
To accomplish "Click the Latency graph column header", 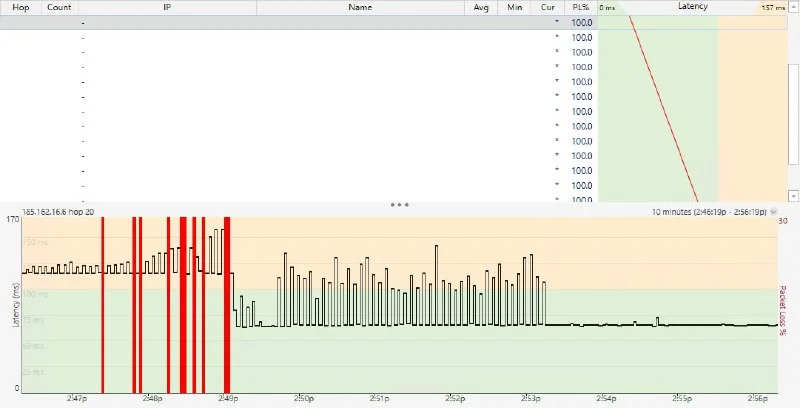I will click(692, 6).
